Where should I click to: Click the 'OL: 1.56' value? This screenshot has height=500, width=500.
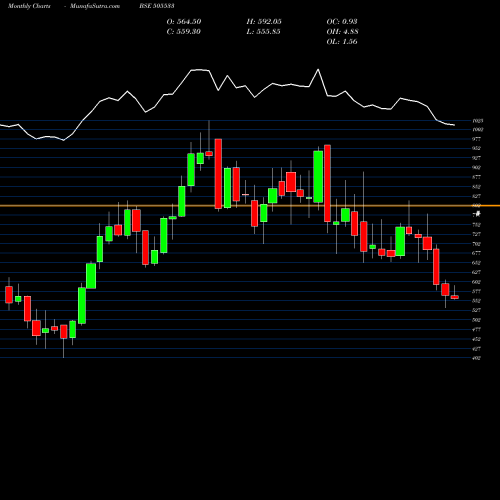tap(342, 42)
